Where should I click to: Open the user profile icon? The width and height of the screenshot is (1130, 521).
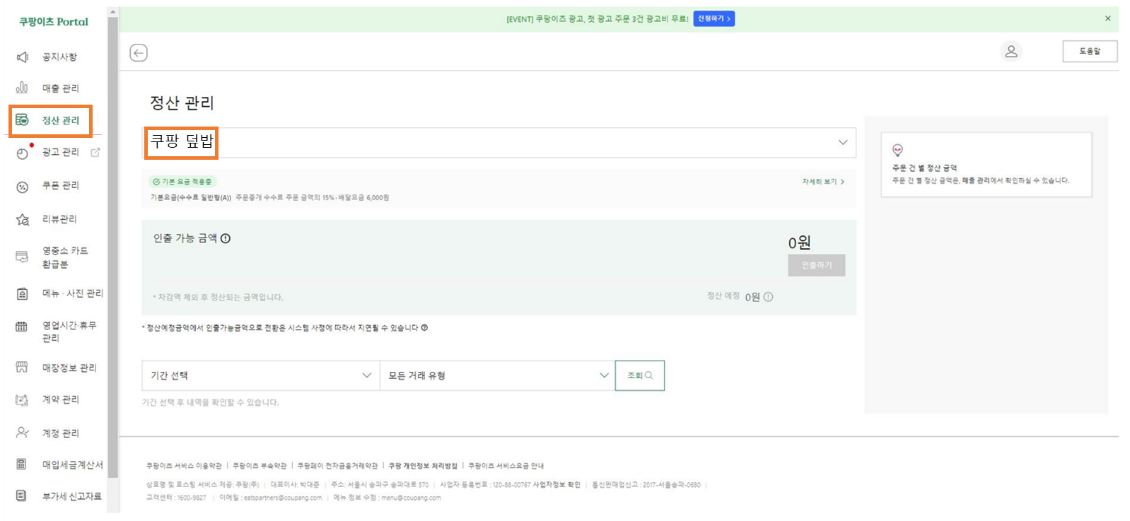click(x=1011, y=51)
